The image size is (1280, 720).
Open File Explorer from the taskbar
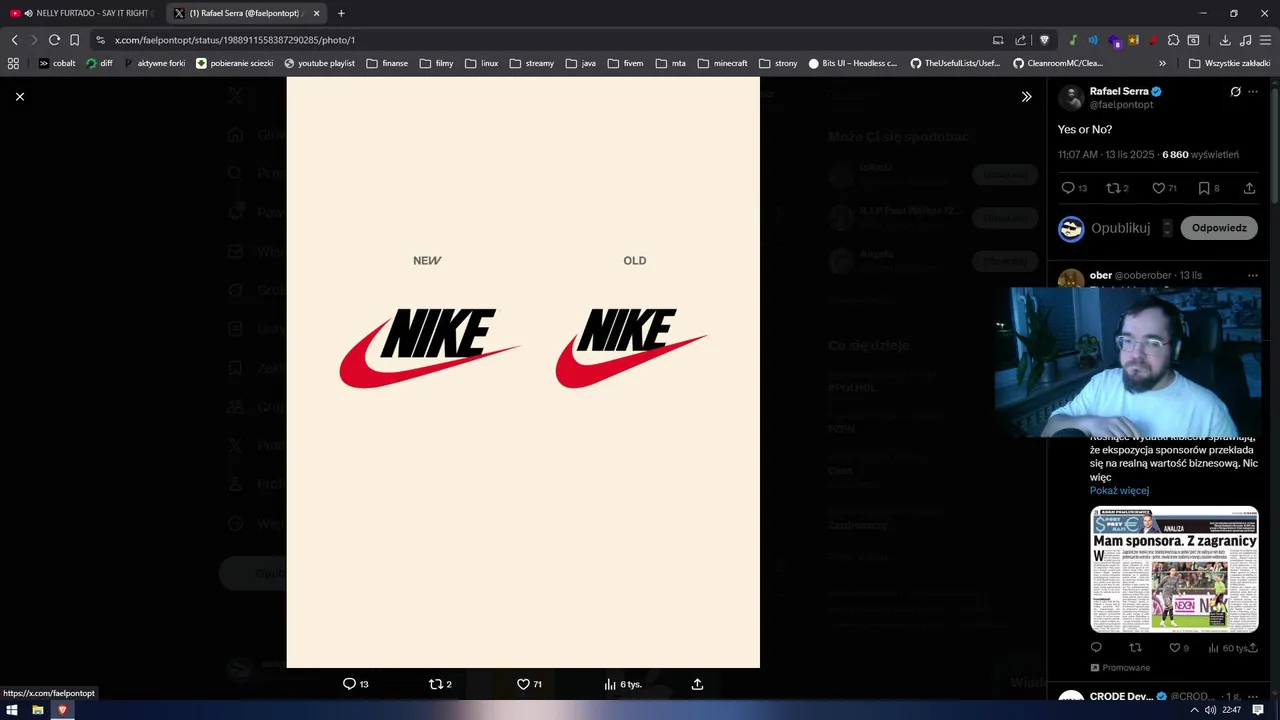[x=37, y=710]
